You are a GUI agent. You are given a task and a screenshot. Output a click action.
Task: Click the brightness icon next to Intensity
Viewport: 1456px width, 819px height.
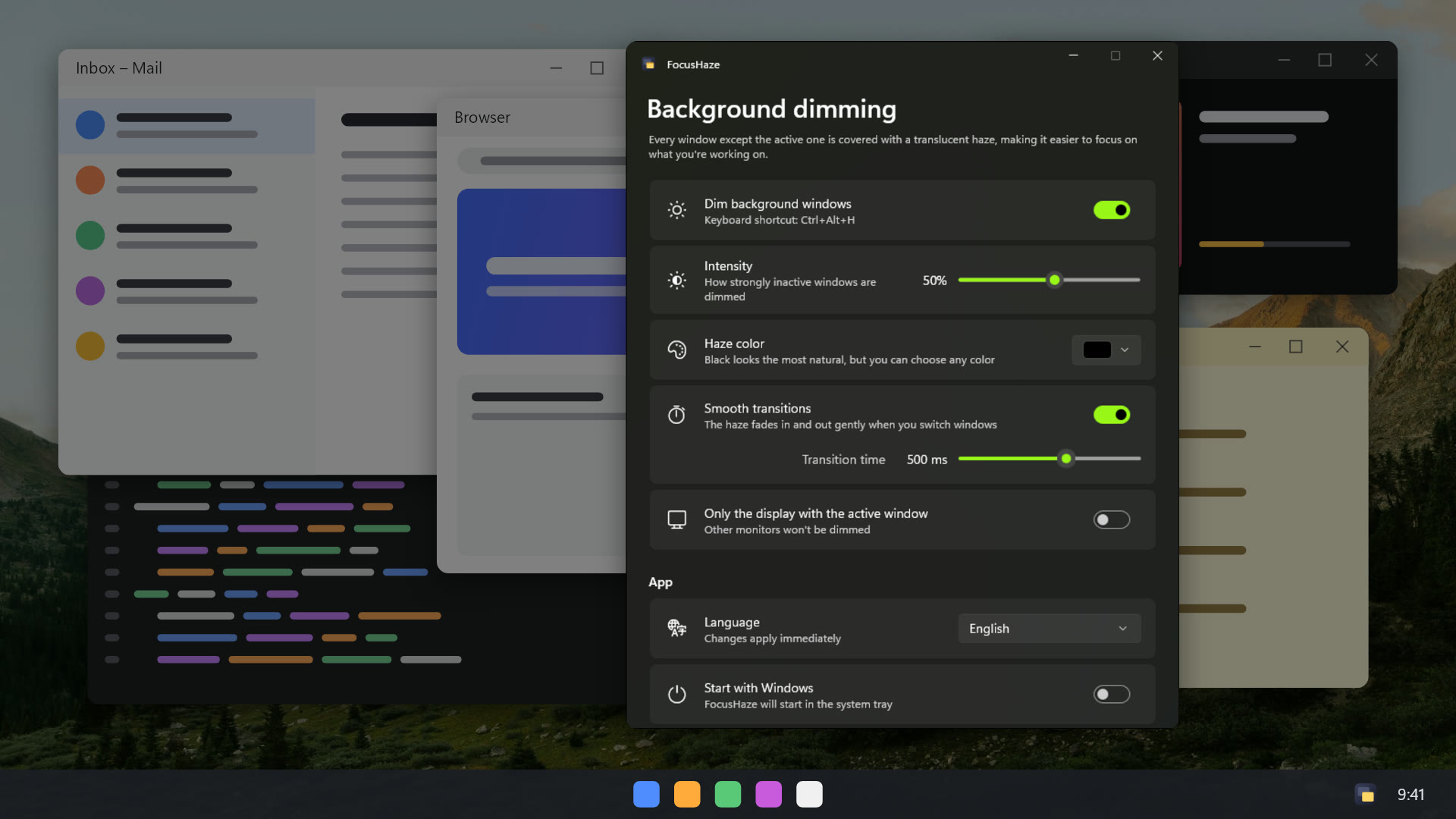pos(677,280)
